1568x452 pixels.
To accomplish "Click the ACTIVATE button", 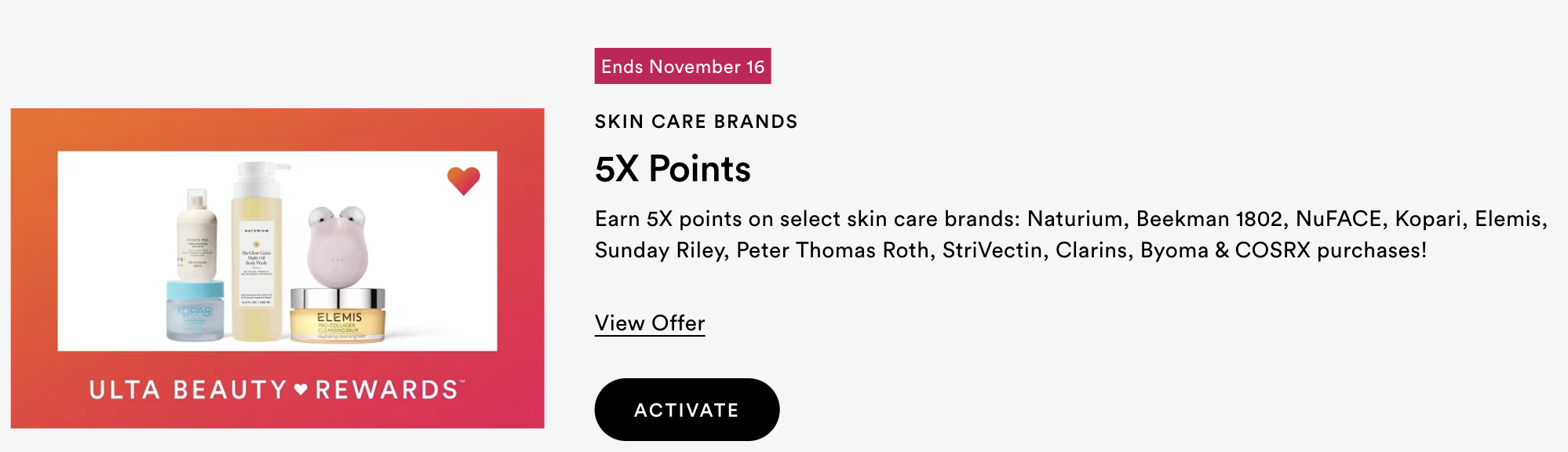I will pyautogui.click(x=687, y=410).
